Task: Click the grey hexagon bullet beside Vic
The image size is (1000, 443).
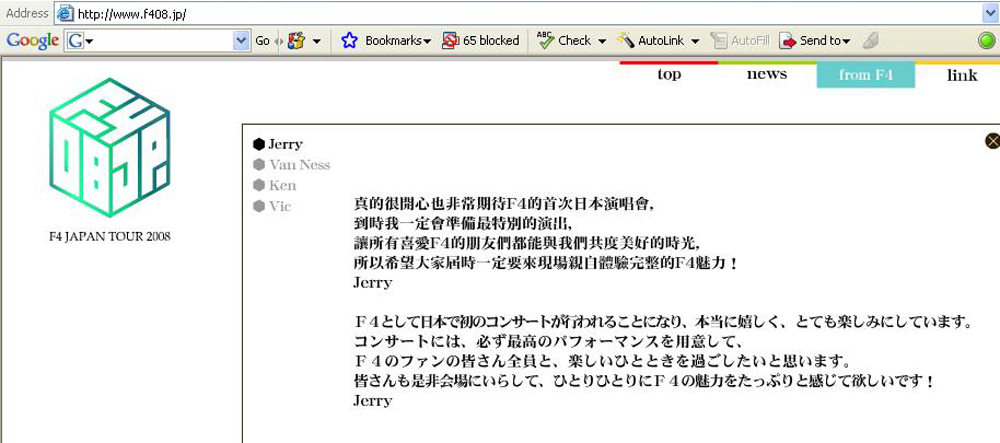Action: point(259,207)
